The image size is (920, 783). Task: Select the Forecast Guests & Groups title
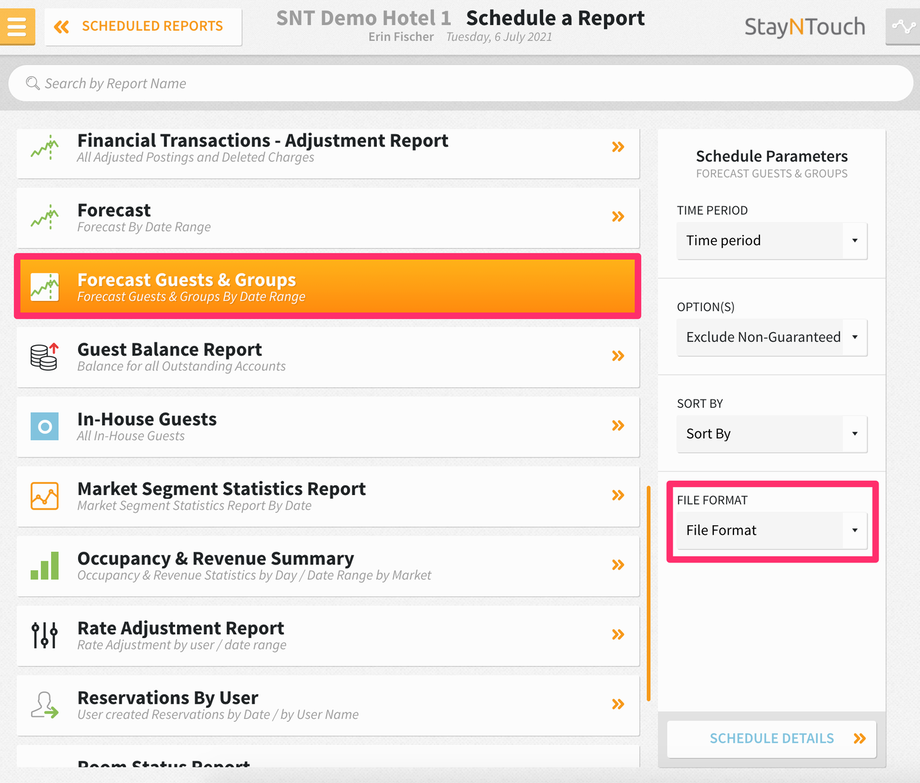click(x=187, y=280)
